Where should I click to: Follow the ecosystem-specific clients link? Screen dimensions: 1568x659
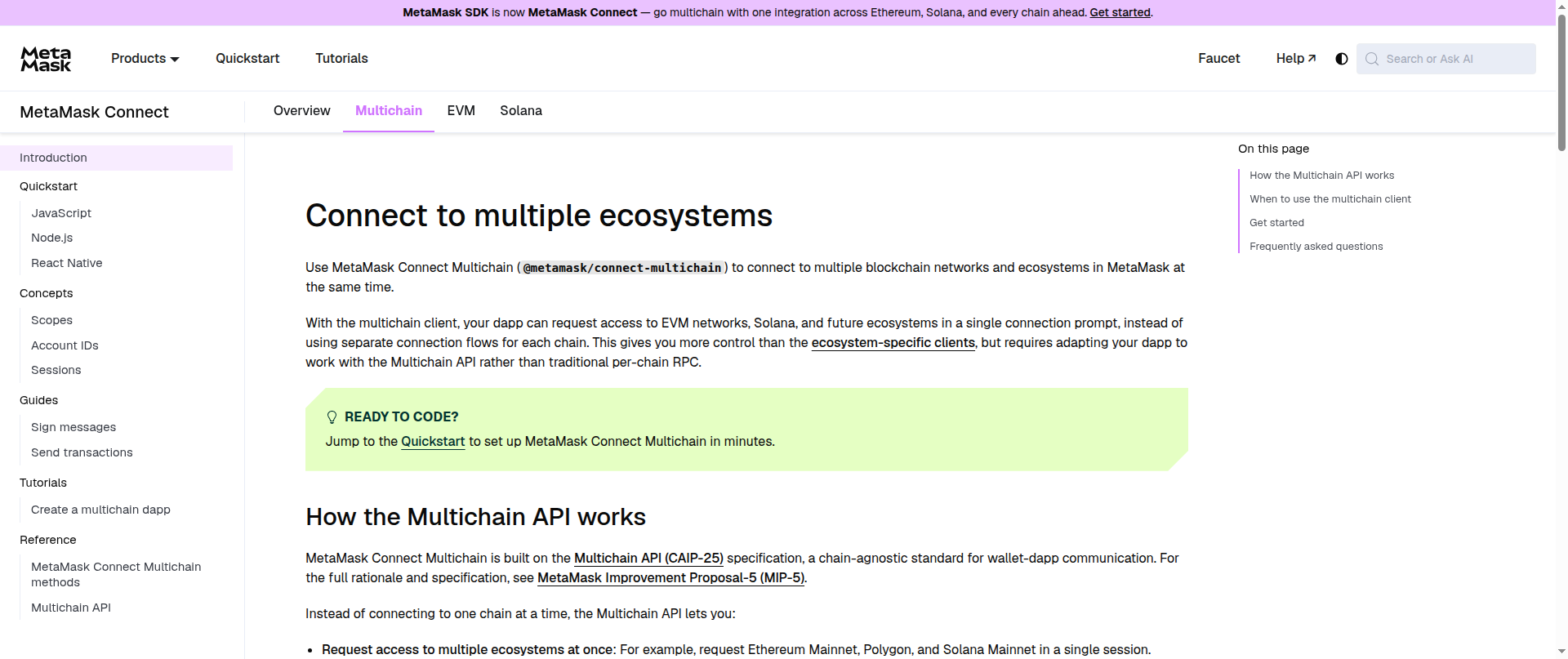click(893, 343)
